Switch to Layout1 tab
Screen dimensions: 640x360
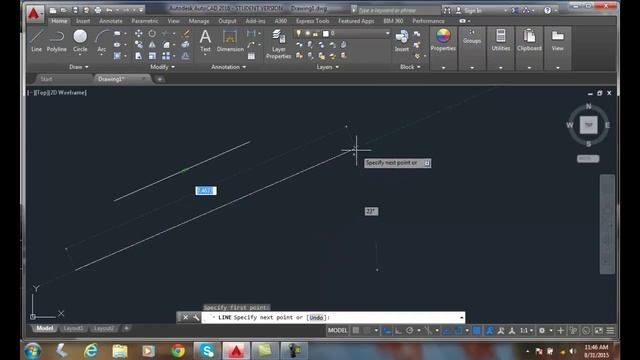[73, 329]
